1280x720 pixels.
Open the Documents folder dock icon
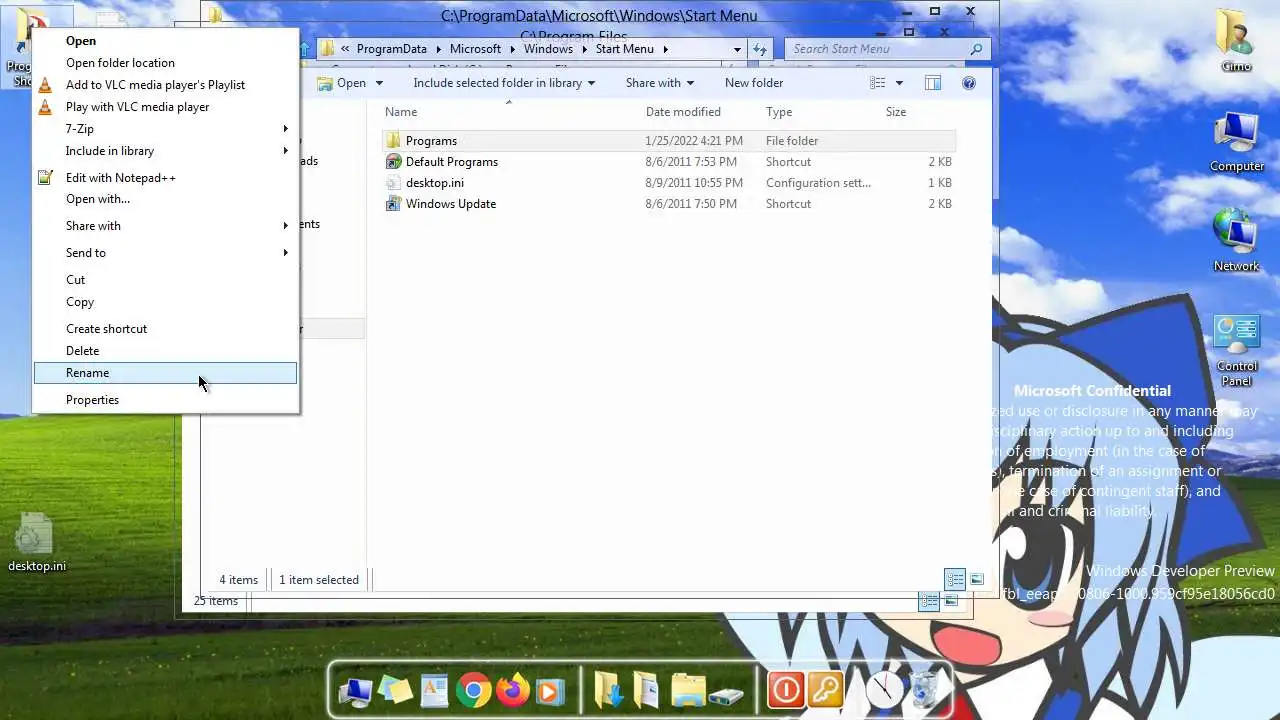coord(646,690)
